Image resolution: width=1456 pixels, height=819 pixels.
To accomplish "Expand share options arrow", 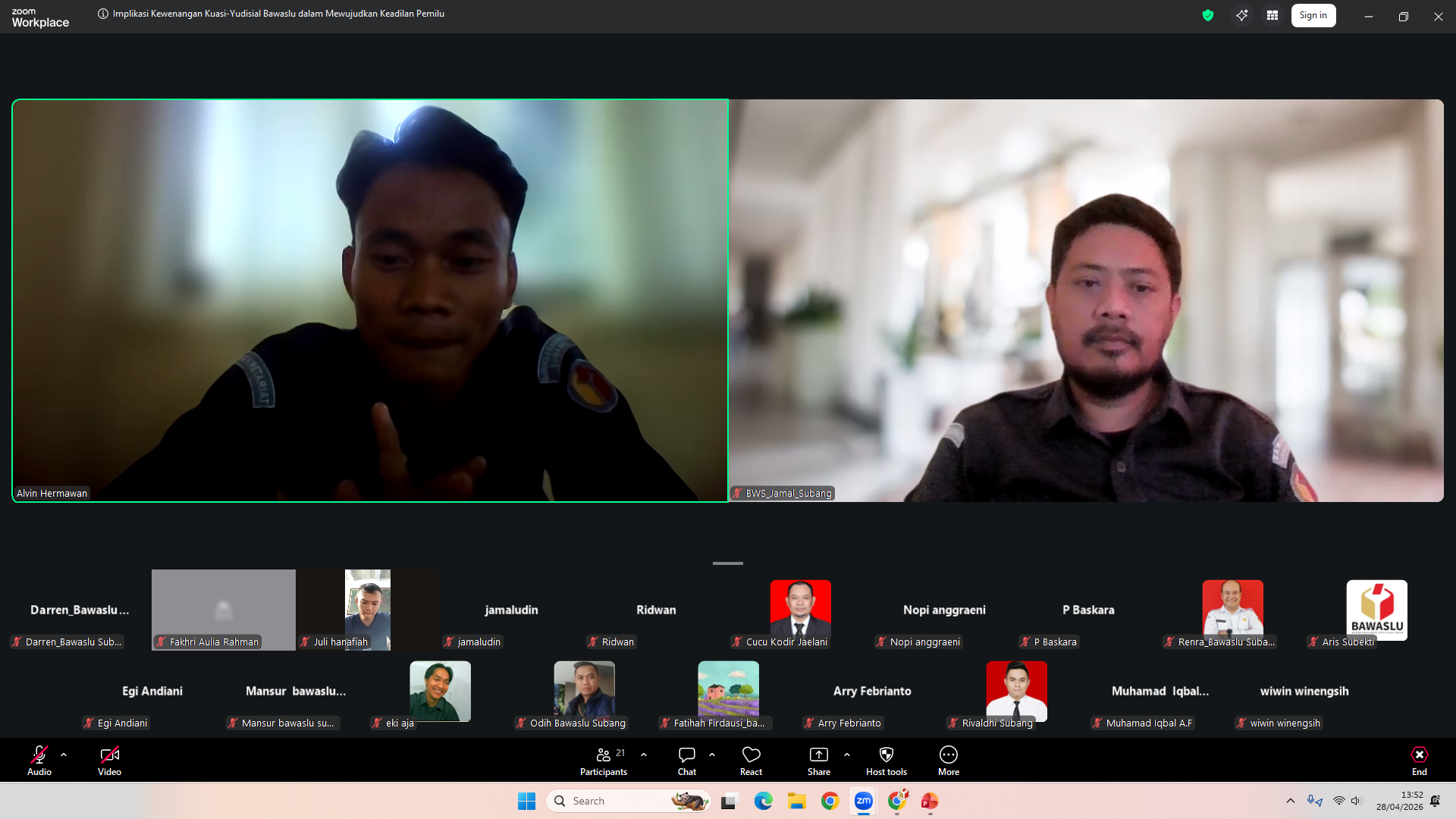I will click(x=847, y=755).
